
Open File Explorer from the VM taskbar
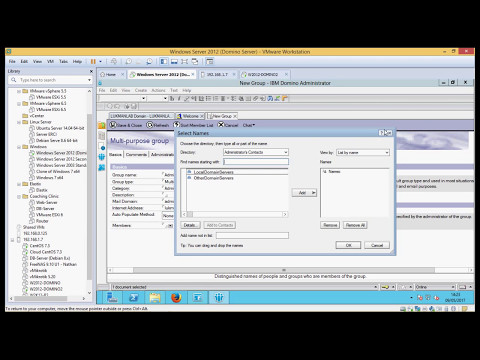[x=155, y=297]
